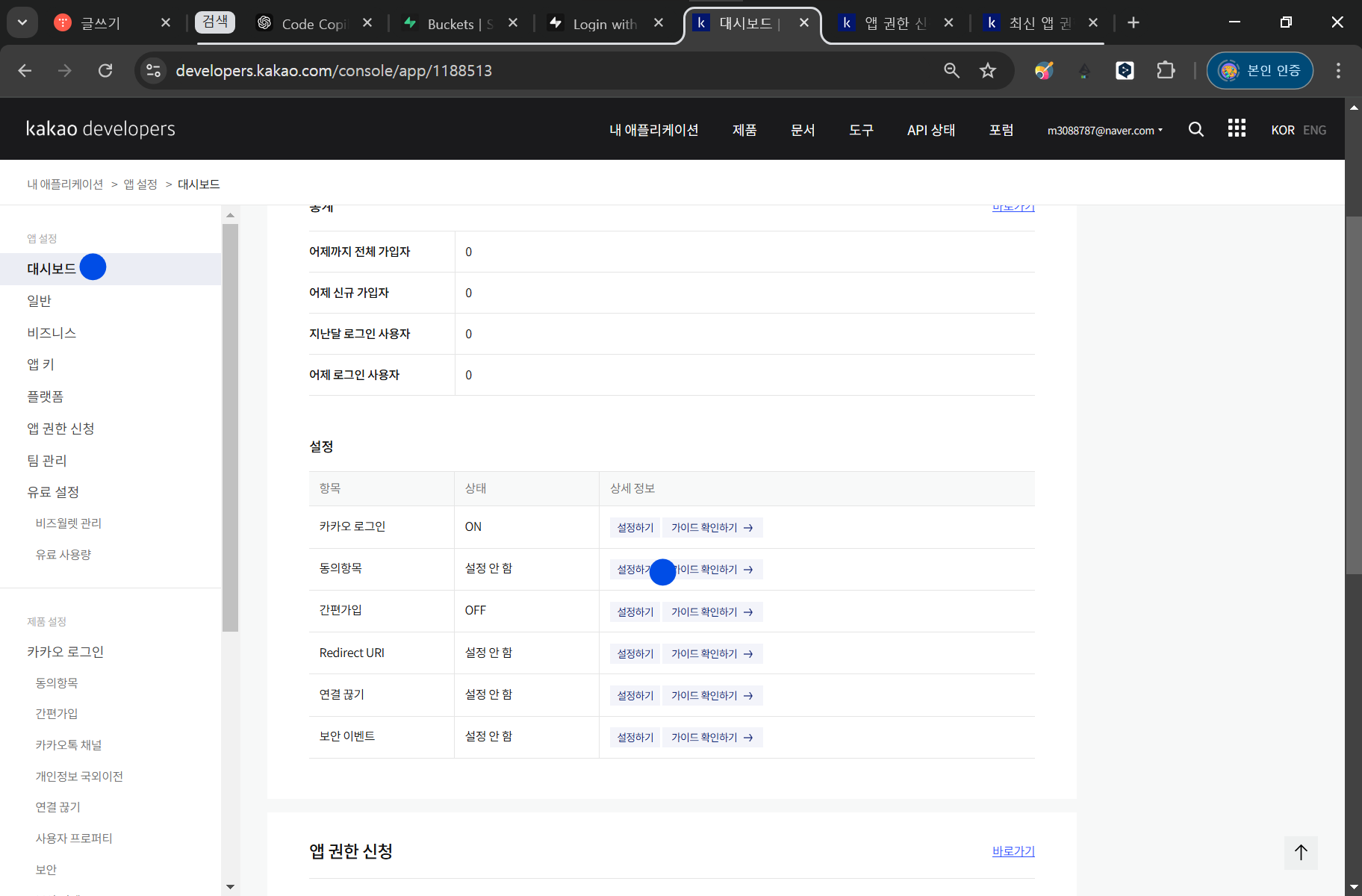Open 비즈월렛 관리 in the sidebar
This screenshot has height=896, width=1362.
69,523
